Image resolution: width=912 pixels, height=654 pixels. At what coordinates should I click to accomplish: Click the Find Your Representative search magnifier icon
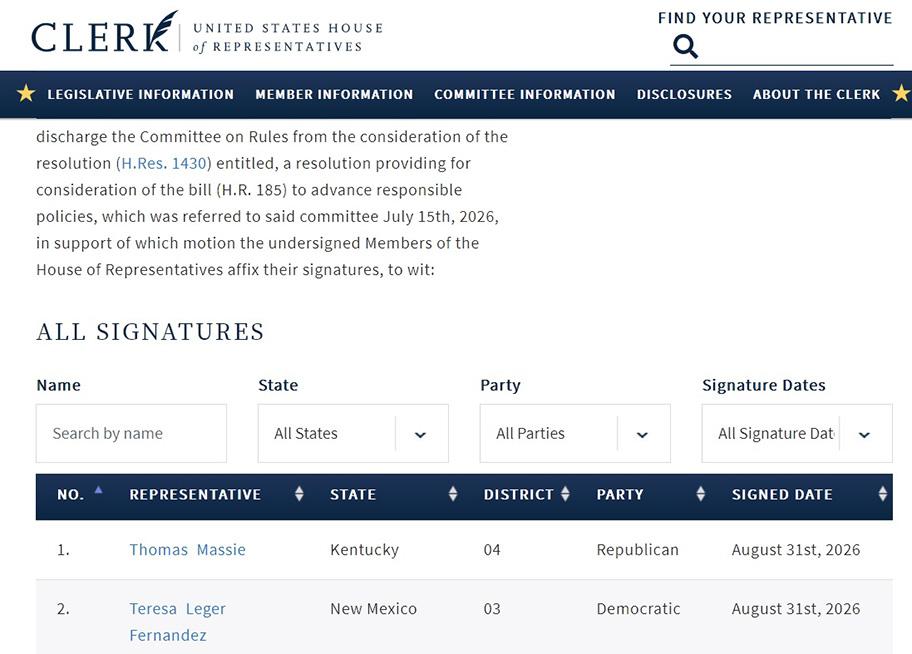click(685, 47)
